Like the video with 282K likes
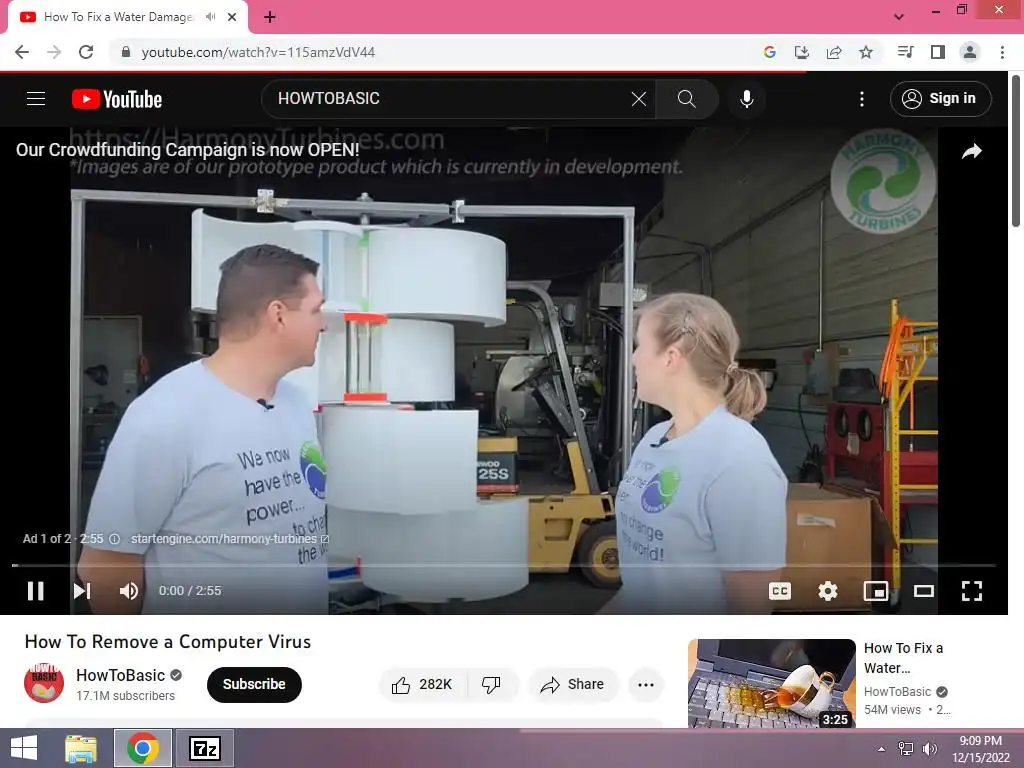1024x768 pixels. coord(423,684)
